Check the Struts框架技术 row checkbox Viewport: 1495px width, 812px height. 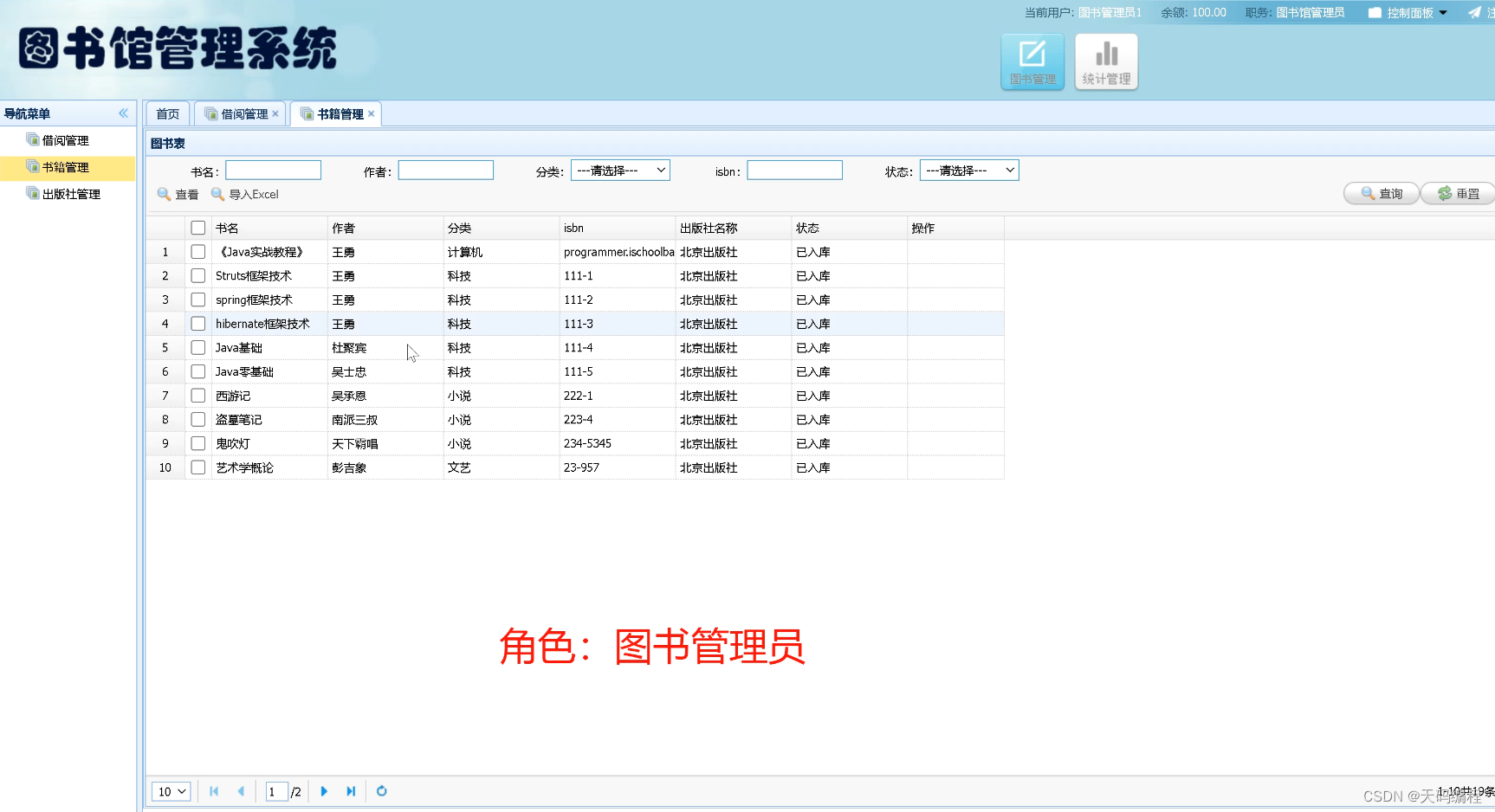(x=198, y=275)
